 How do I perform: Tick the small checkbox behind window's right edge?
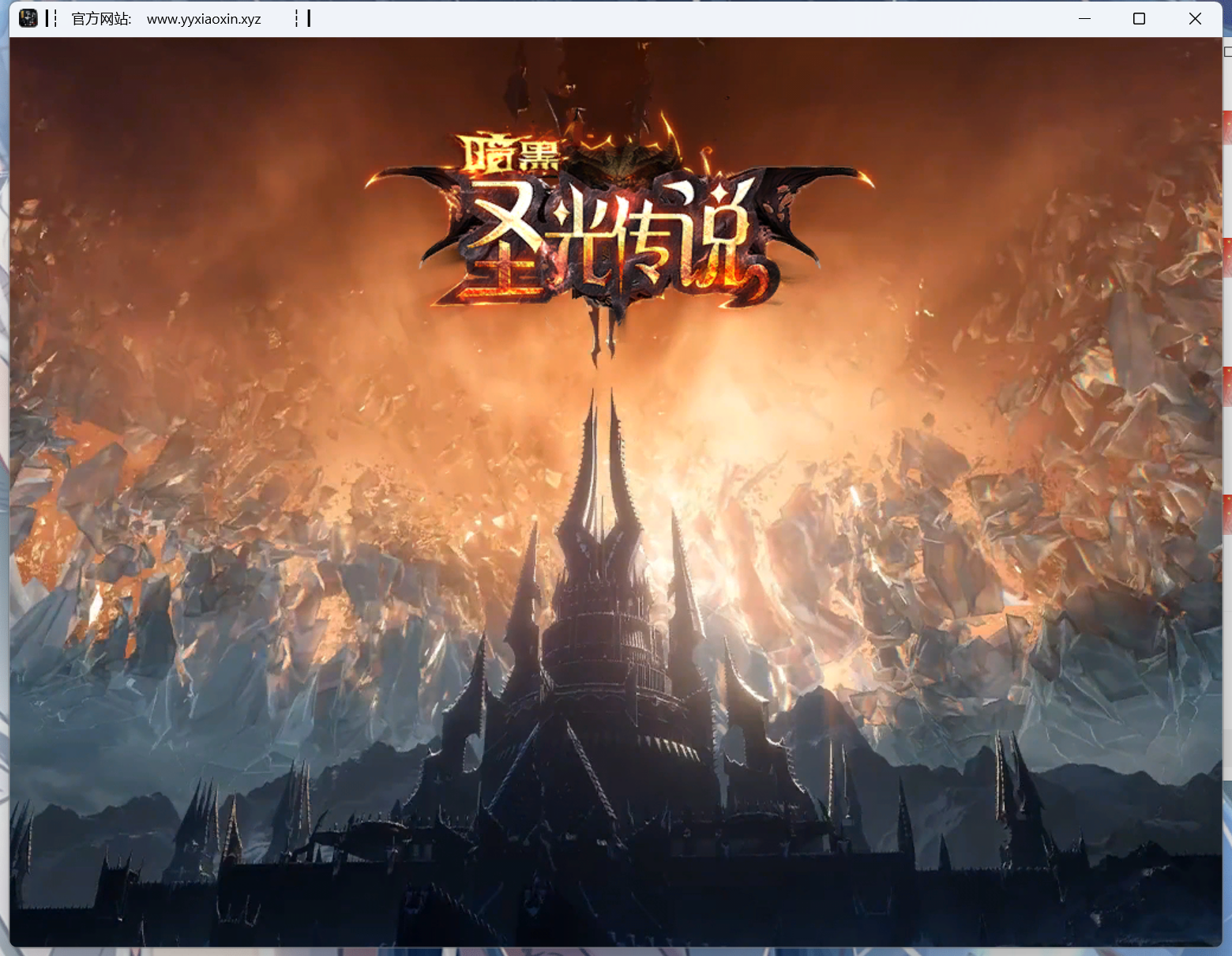[1227, 51]
